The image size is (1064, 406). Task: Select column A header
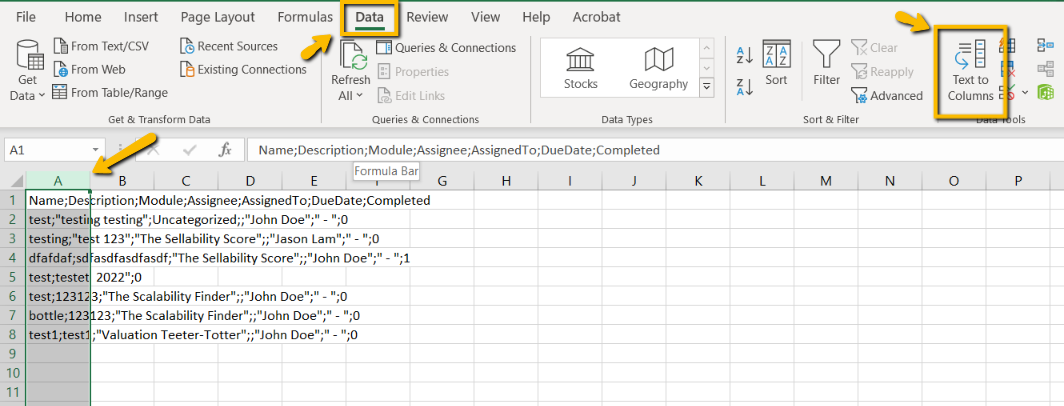58,181
